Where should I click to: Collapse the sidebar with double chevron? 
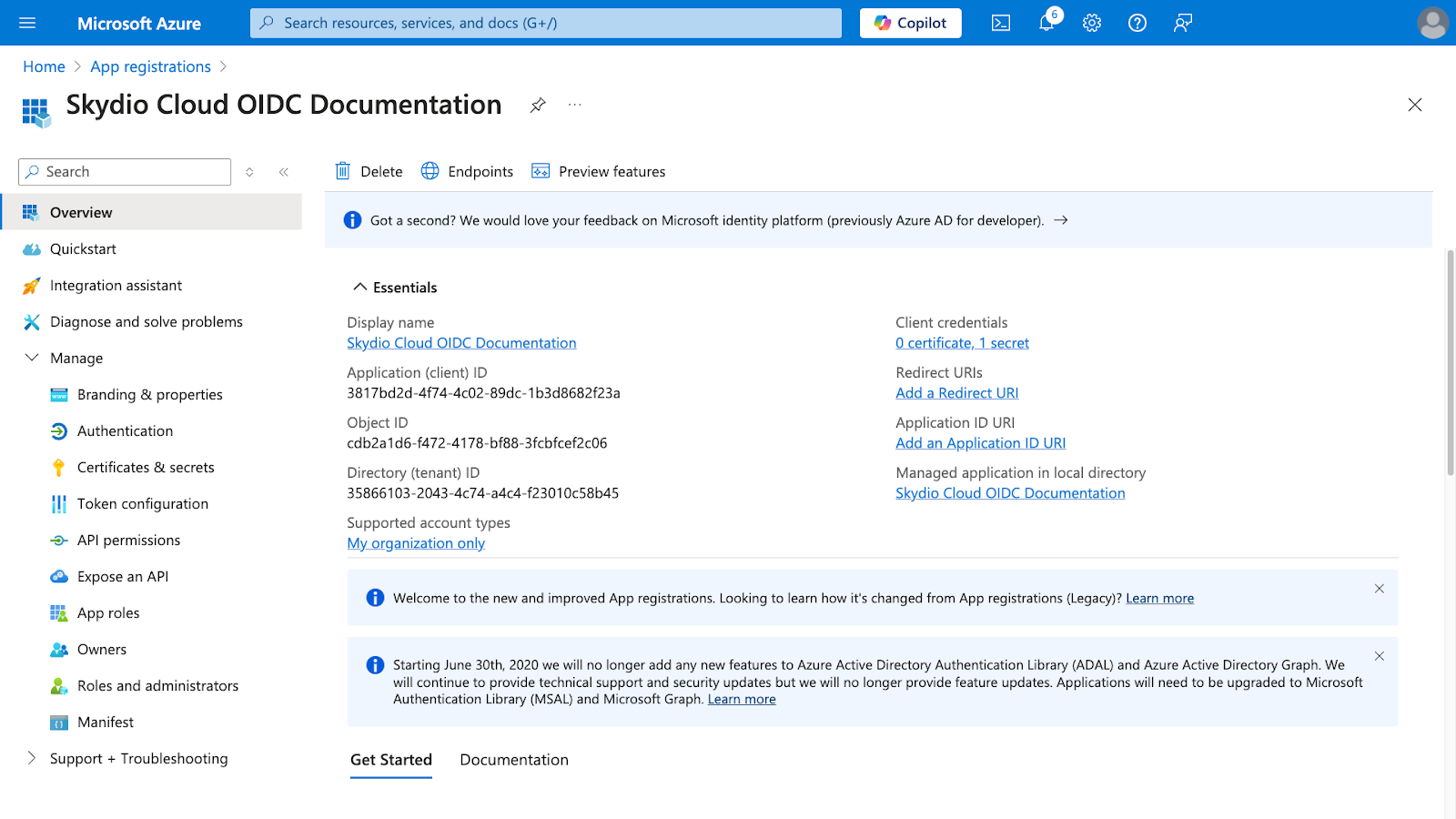click(x=284, y=172)
